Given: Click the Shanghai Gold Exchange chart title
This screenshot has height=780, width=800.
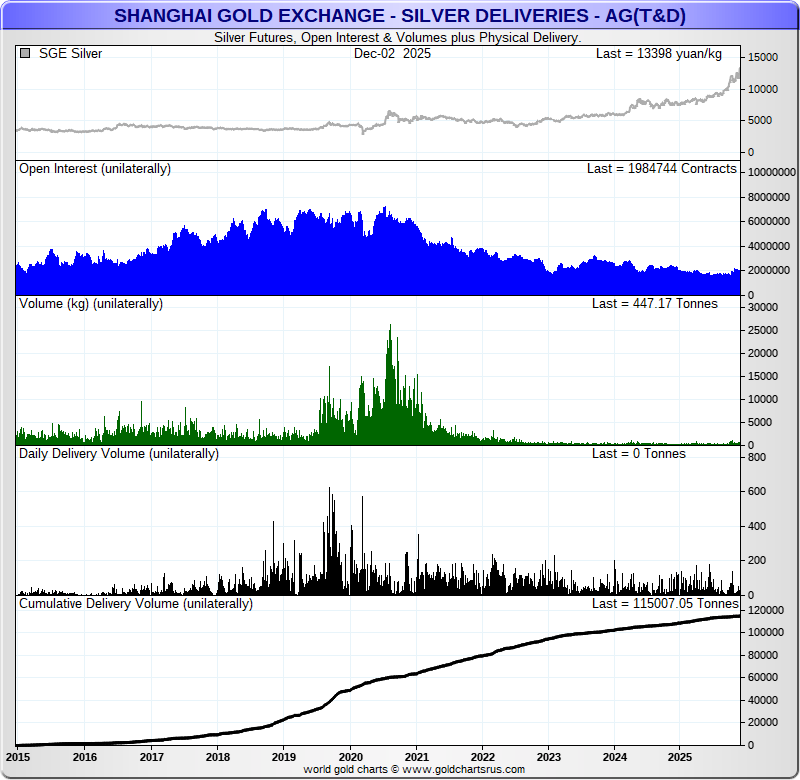Looking at the screenshot, I should click(400, 16).
